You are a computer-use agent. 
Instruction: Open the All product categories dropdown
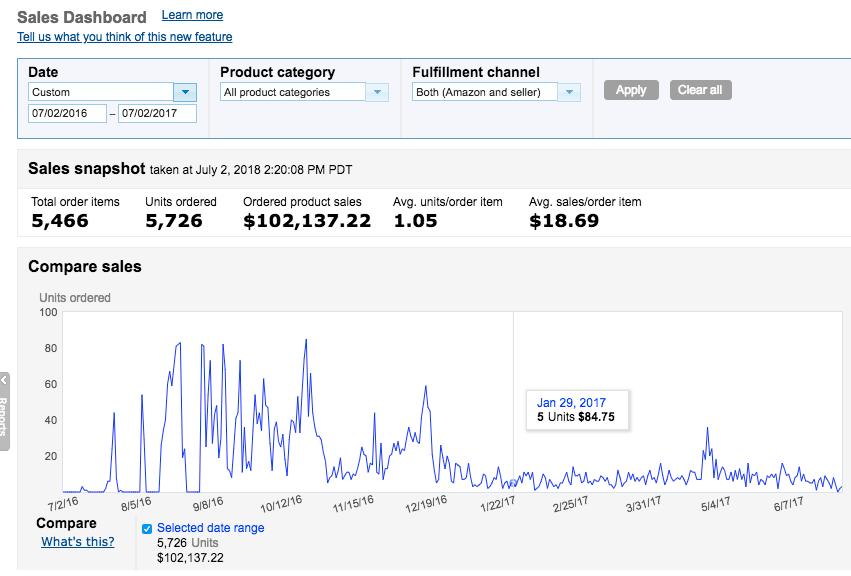(304, 92)
